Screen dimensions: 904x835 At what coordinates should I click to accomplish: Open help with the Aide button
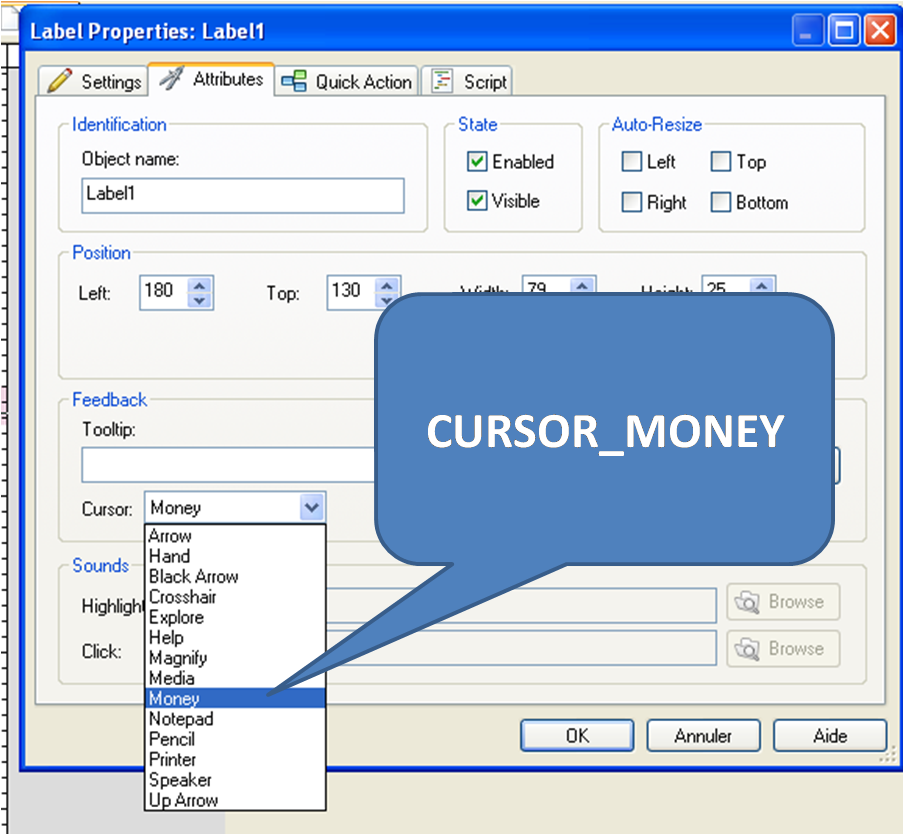tap(829, 736)
